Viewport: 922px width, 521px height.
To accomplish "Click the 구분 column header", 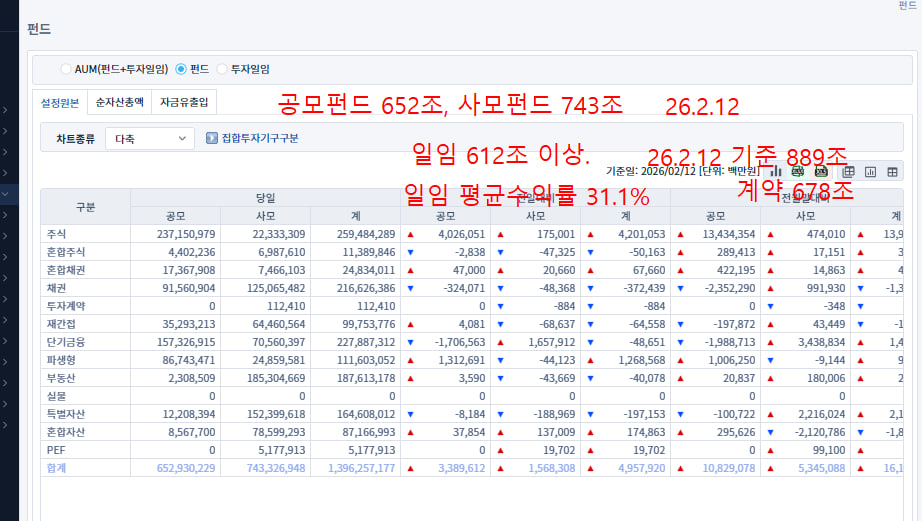I will [x=85, y=207].
